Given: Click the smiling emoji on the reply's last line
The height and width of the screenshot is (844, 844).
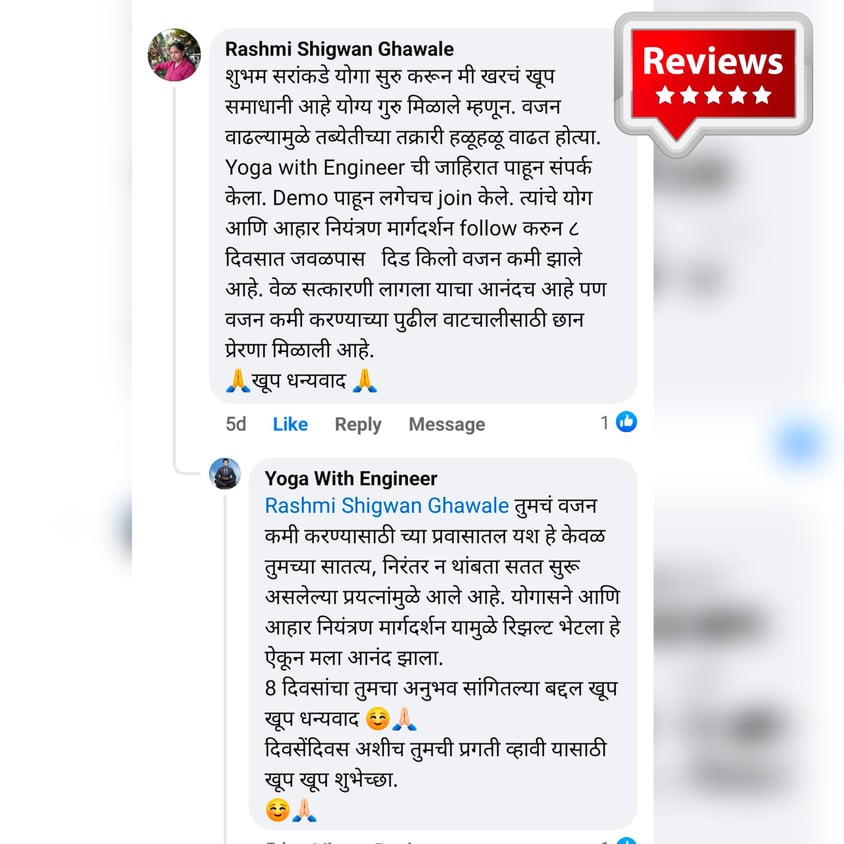Looking at the screenshot, I should [x=278, y=810].
